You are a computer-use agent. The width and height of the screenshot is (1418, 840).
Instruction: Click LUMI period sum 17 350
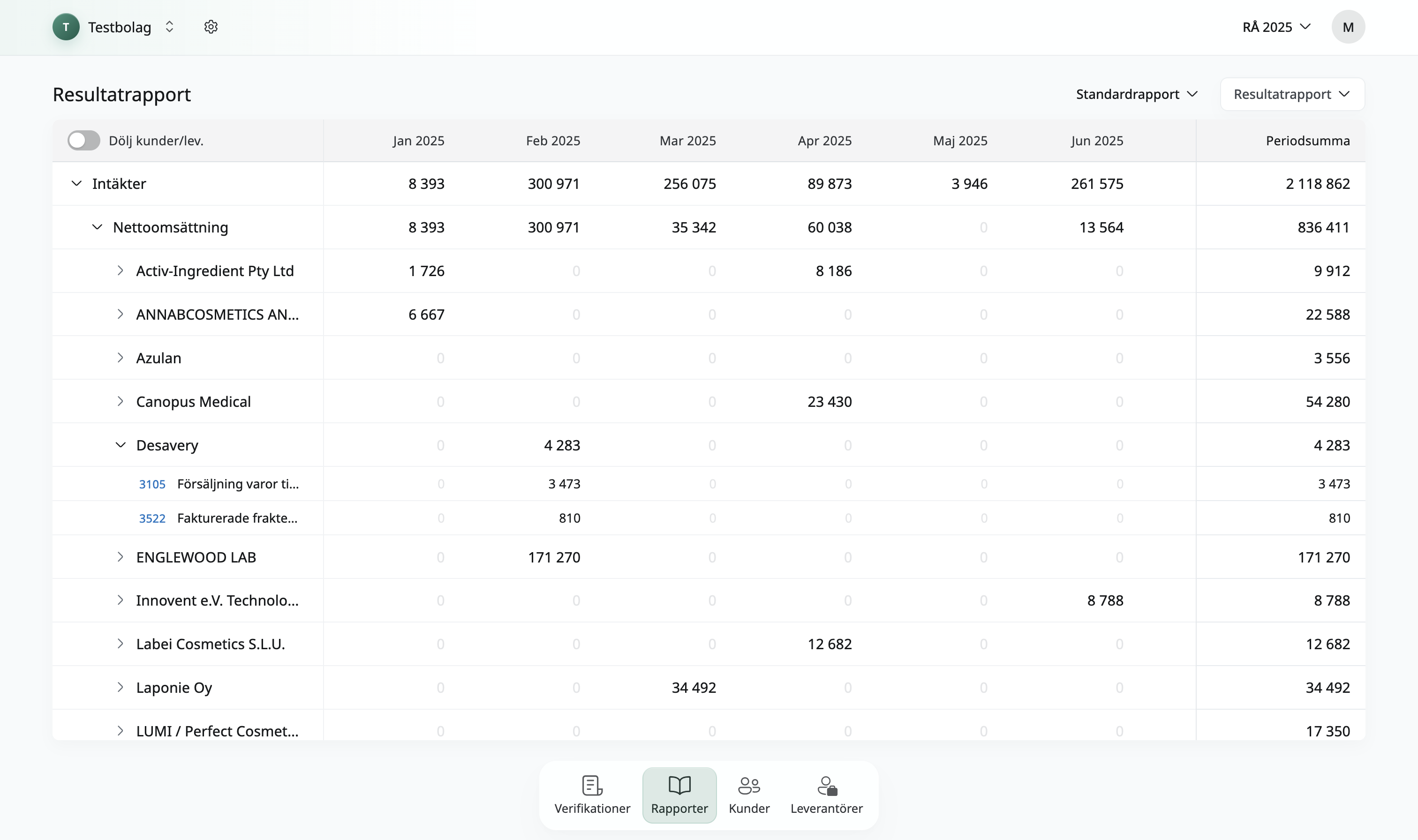(1327, 731)
